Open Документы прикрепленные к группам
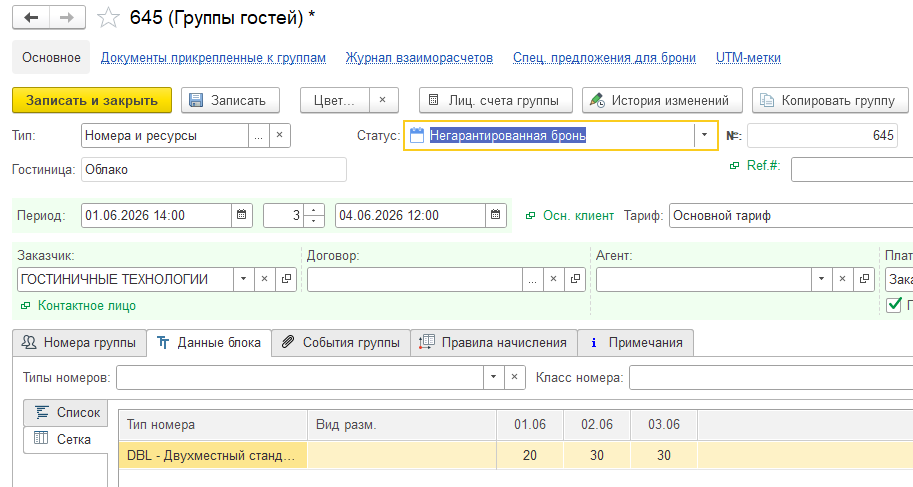913x487 pixels. click(213, 58)
